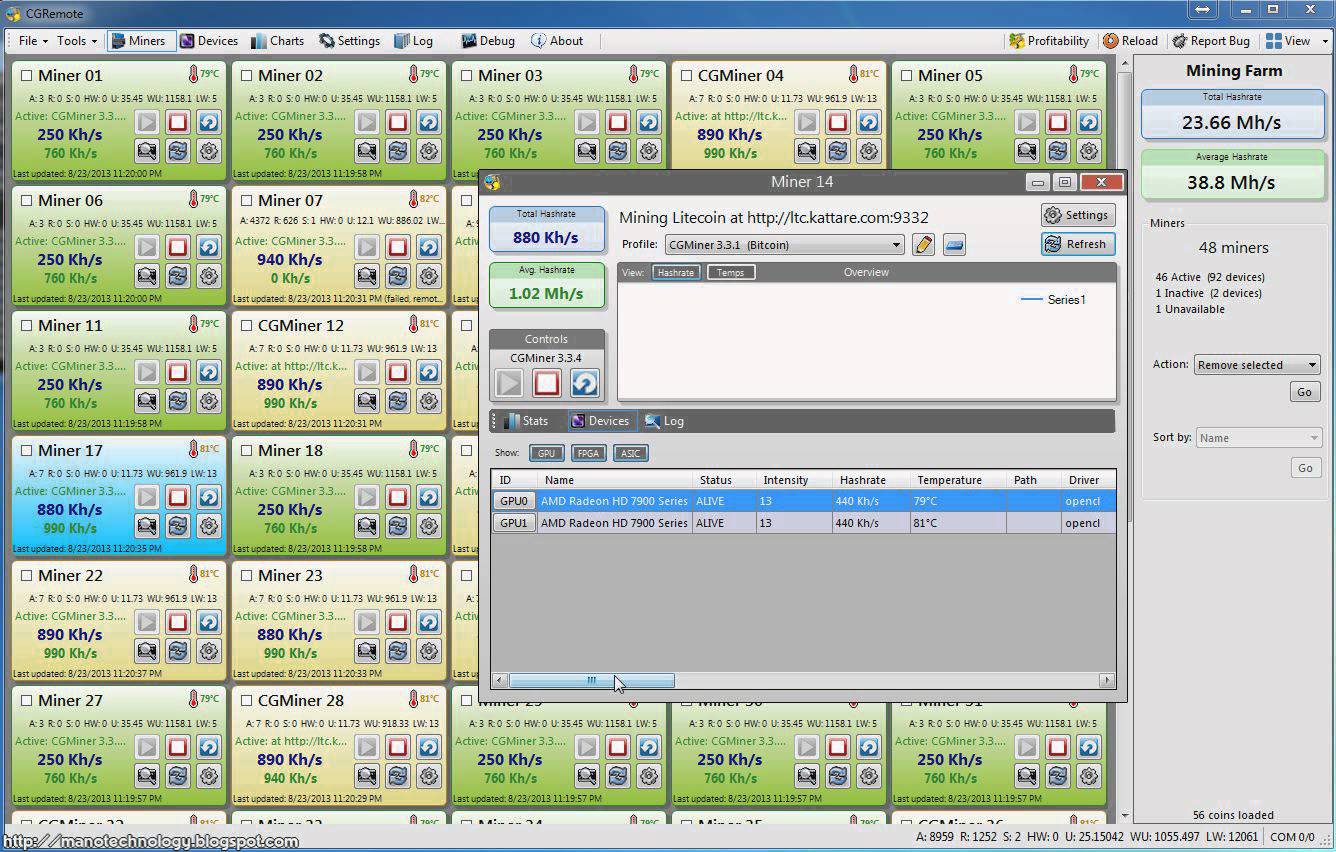Start Miner 02 with gray play icon
Image resolution: width=1336 pixels, height=852 pixels.
coord(367,122)
